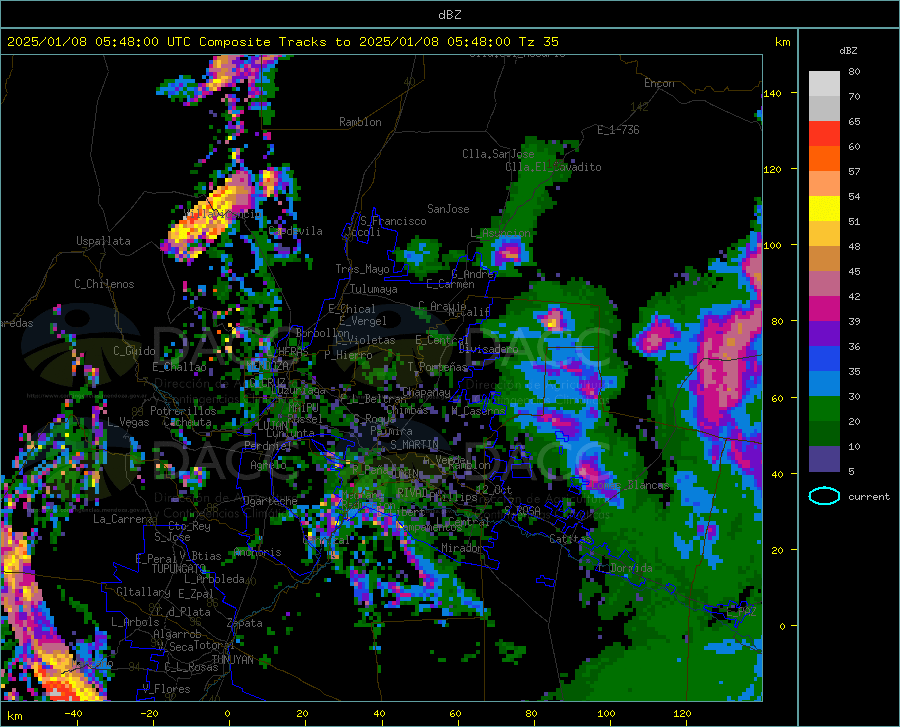The image size is (900, 727).
Task: Select the 'L_Dormida' place label
Action: [624, 568]
